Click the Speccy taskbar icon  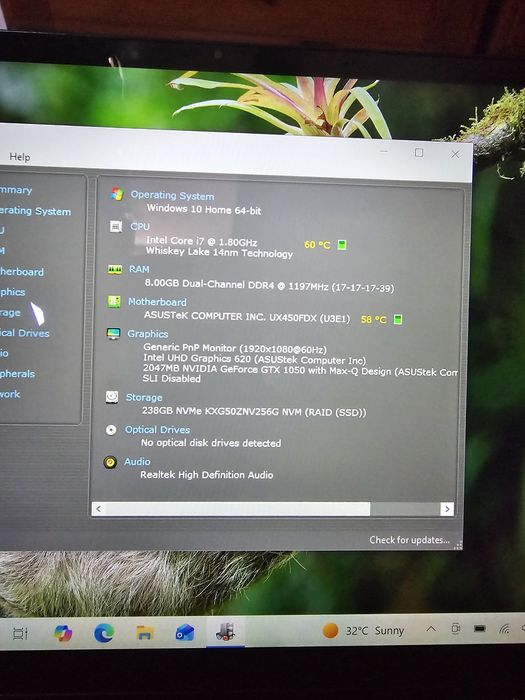[x=225, y=632]
